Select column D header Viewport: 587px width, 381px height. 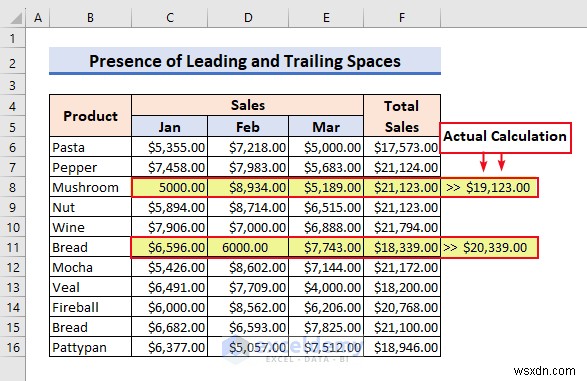click(x=248, y=18)
